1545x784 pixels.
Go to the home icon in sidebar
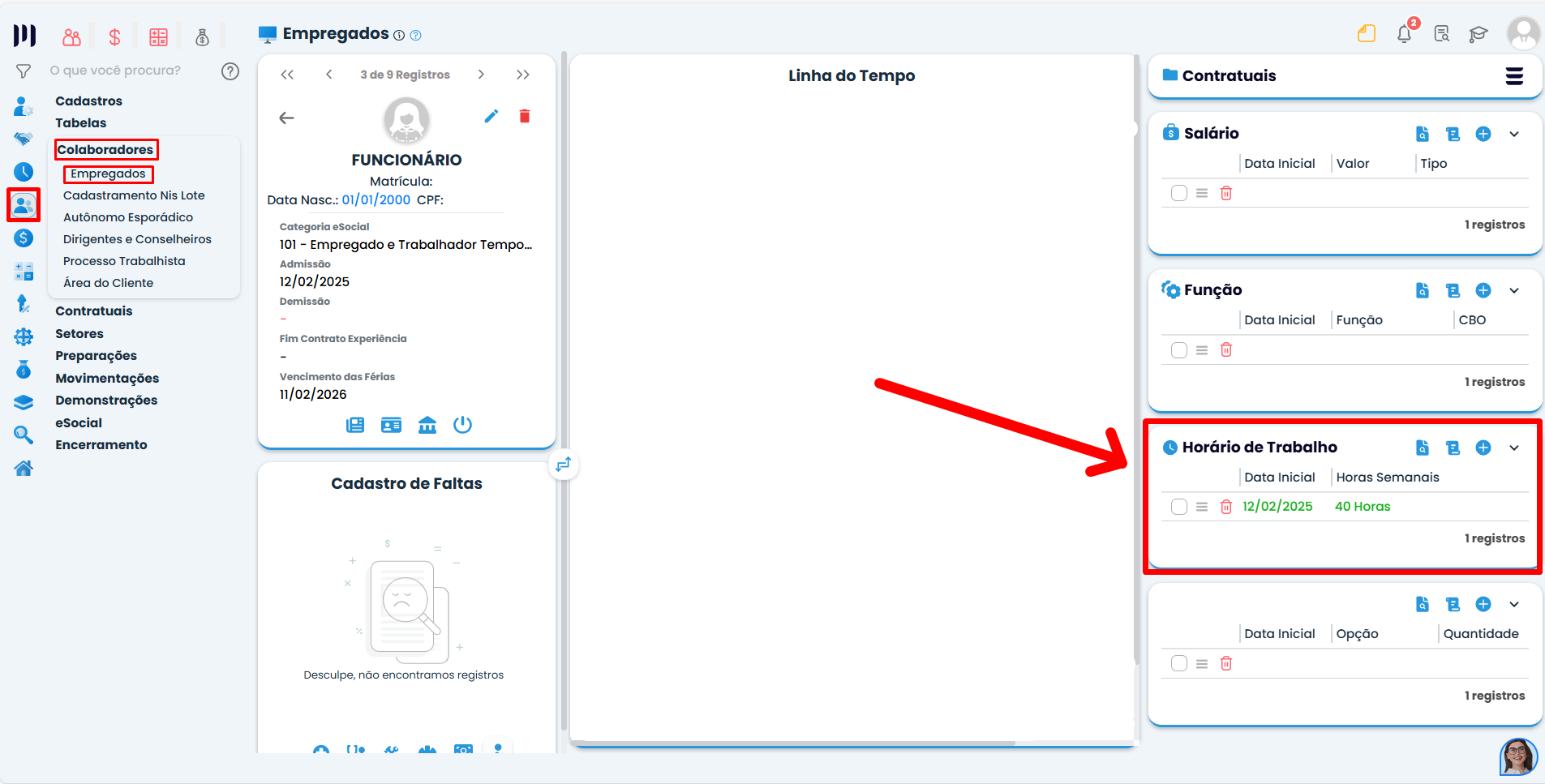pyautogui.click(x=24, y=468)
